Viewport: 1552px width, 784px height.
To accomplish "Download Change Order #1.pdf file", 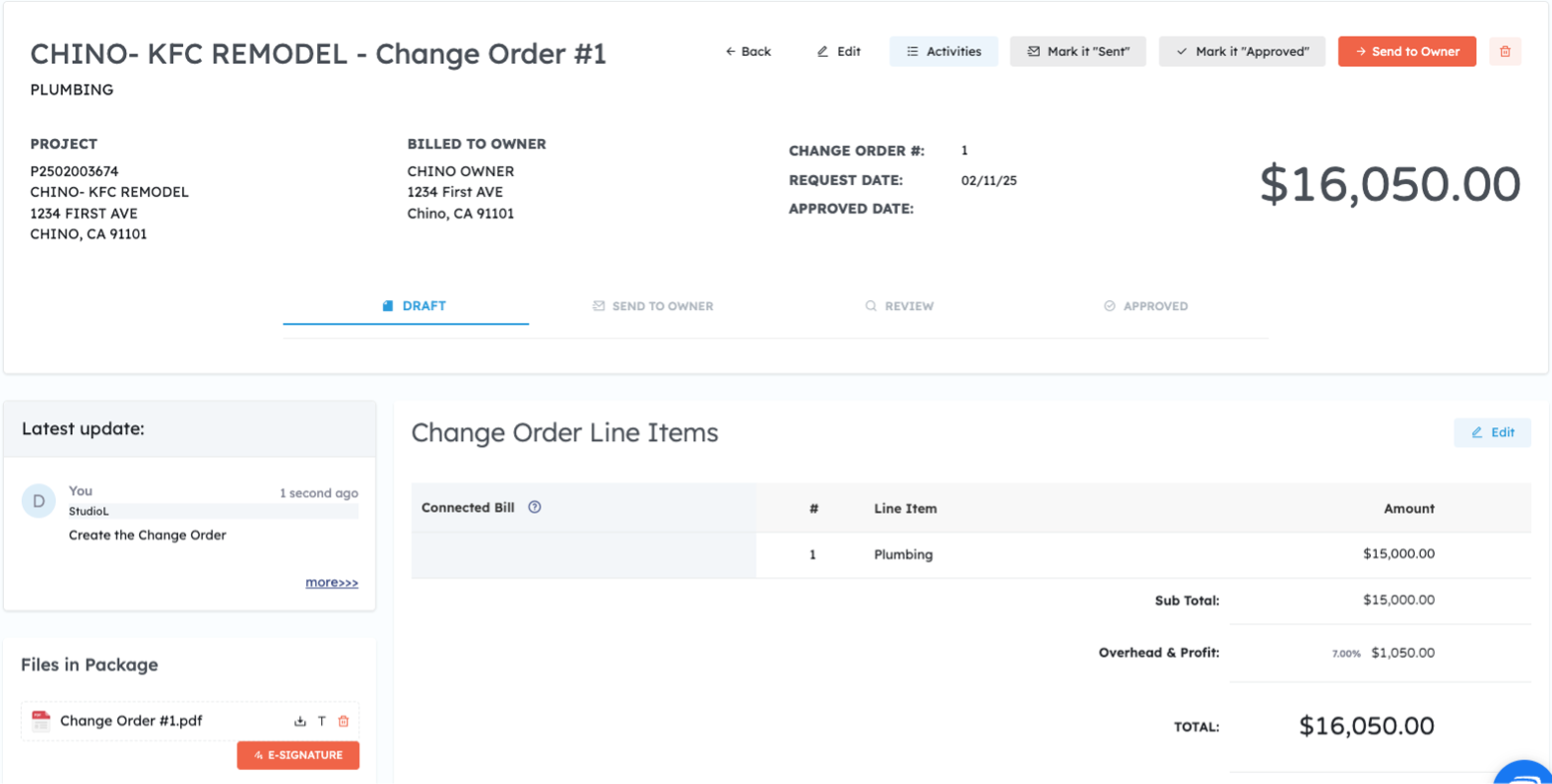I will (x=300, y=721).
